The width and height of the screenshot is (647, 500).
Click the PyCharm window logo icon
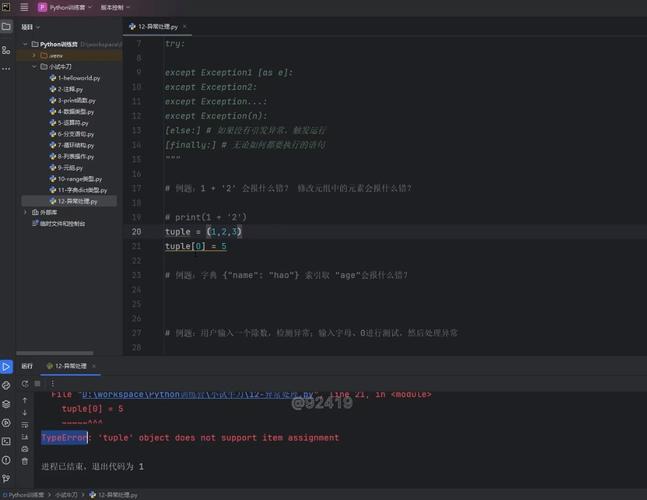[6, 7]
